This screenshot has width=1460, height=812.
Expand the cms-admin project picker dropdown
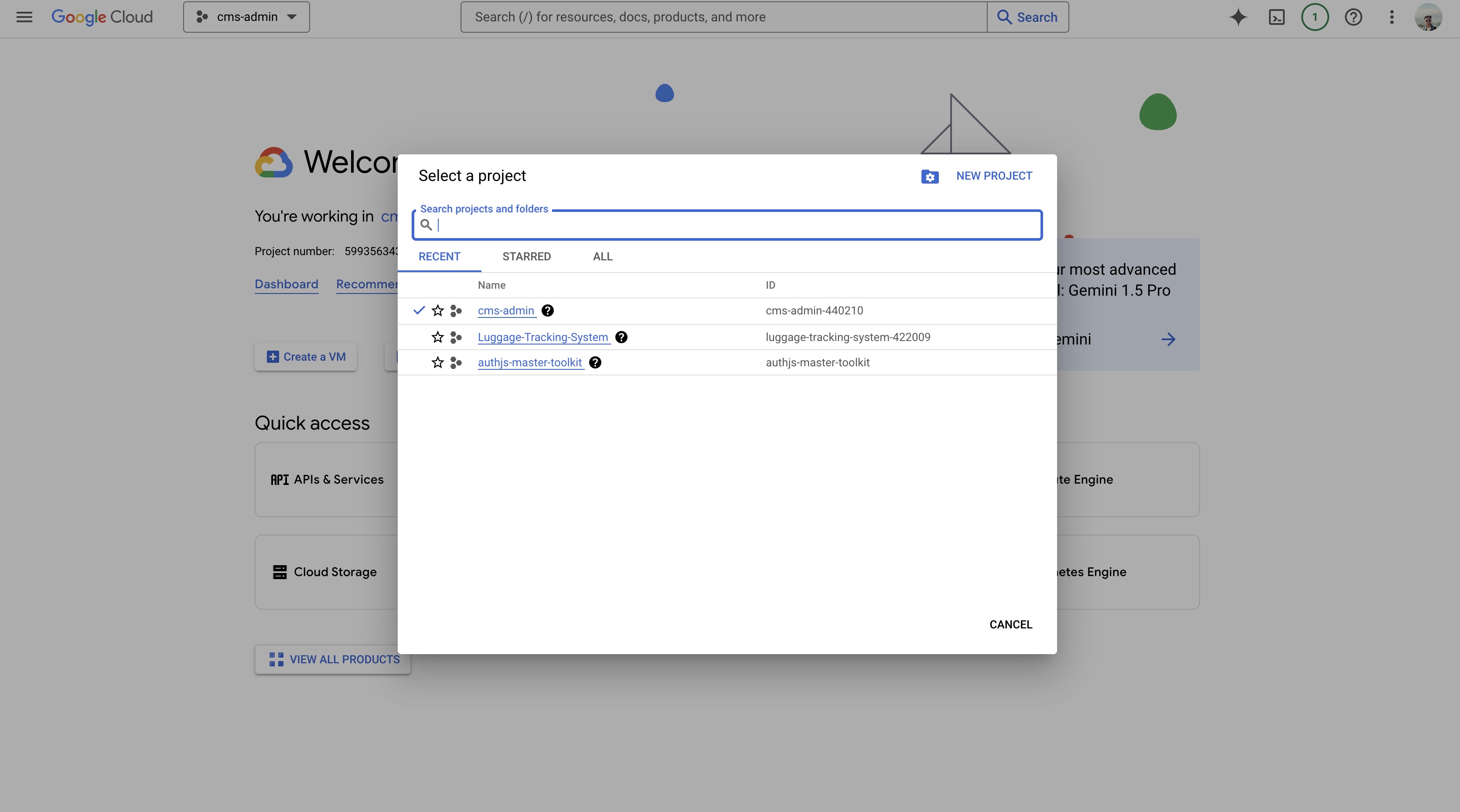click(x=246, y=17)
